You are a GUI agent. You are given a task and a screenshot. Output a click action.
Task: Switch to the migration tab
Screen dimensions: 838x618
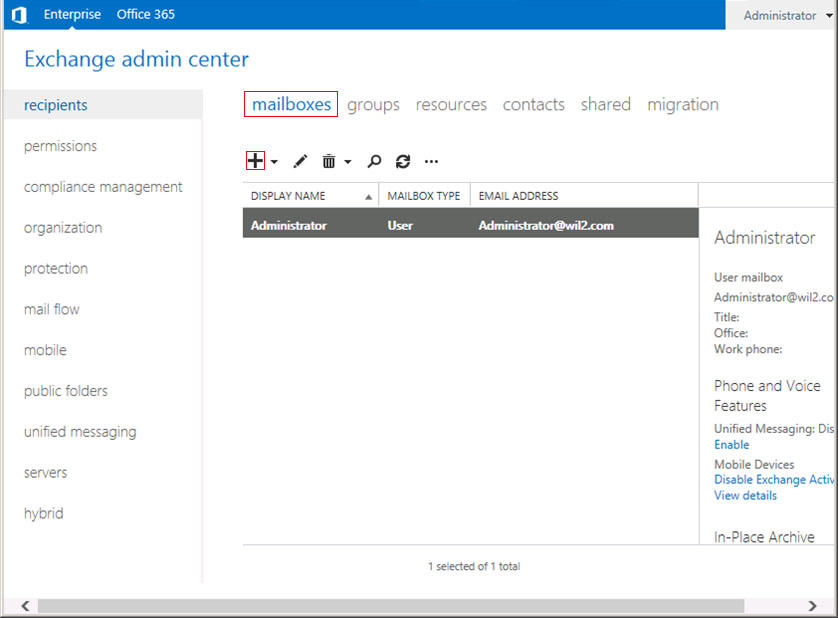[682, 105]
